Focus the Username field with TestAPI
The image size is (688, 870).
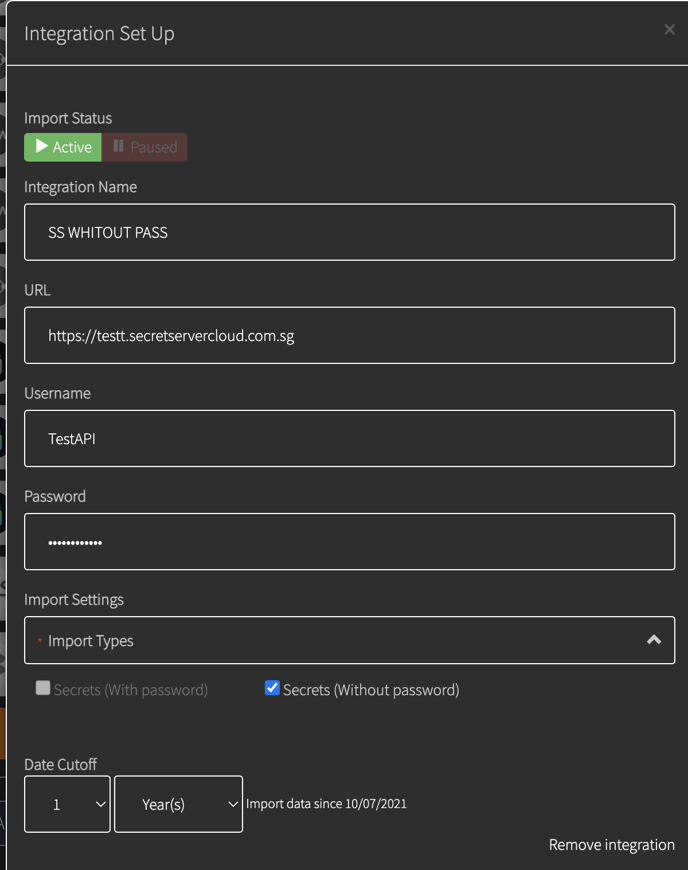click(x=350, y=438)
